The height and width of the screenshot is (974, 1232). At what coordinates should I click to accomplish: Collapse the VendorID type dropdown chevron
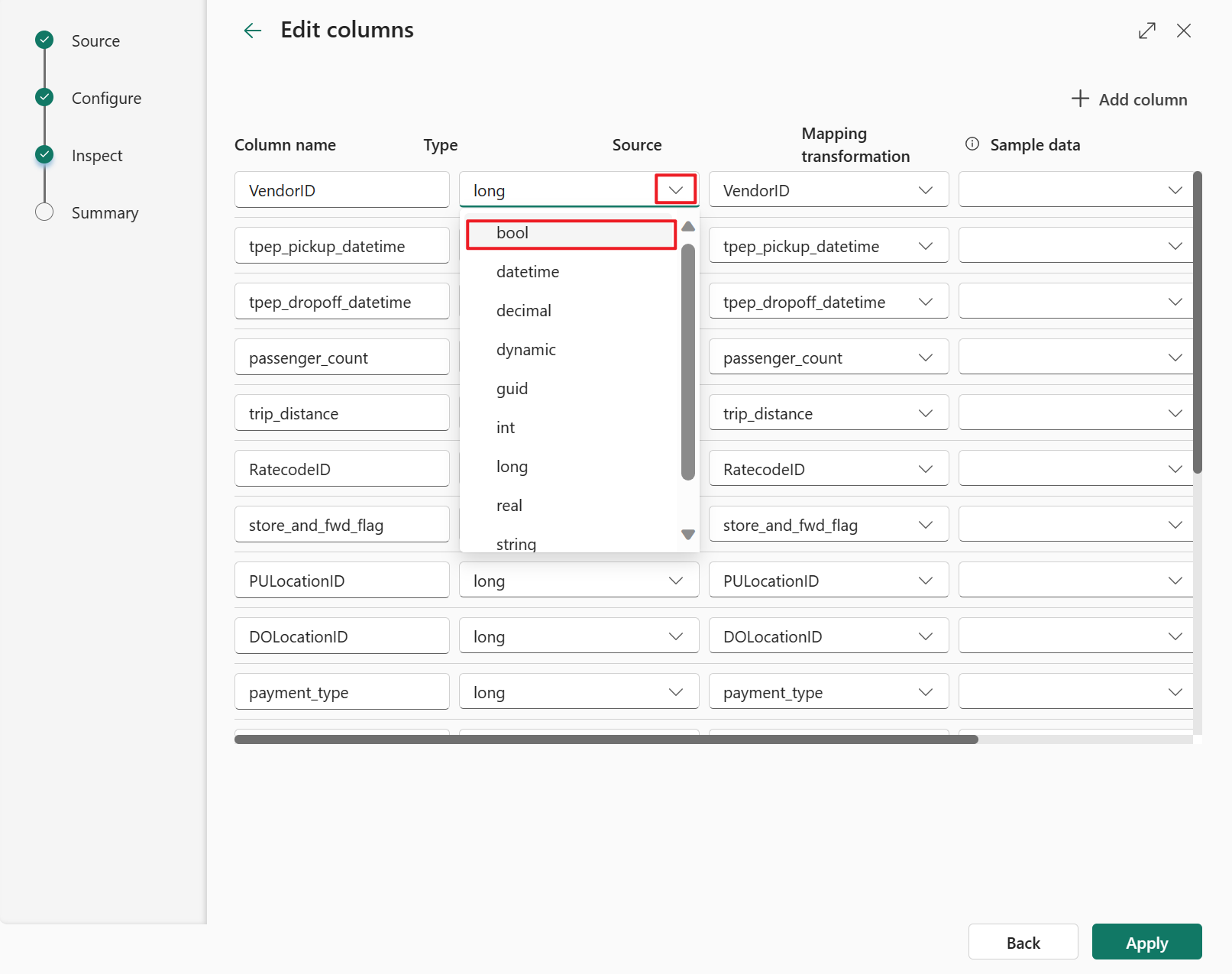[676, 189]
